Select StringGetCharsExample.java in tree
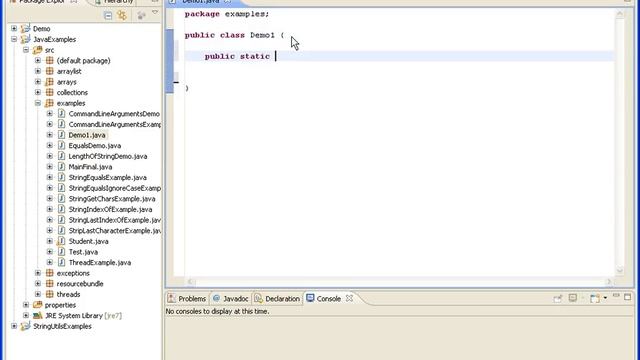Image resolution: width=640 pixels, height=360 pixels. [x=112, y=198]
